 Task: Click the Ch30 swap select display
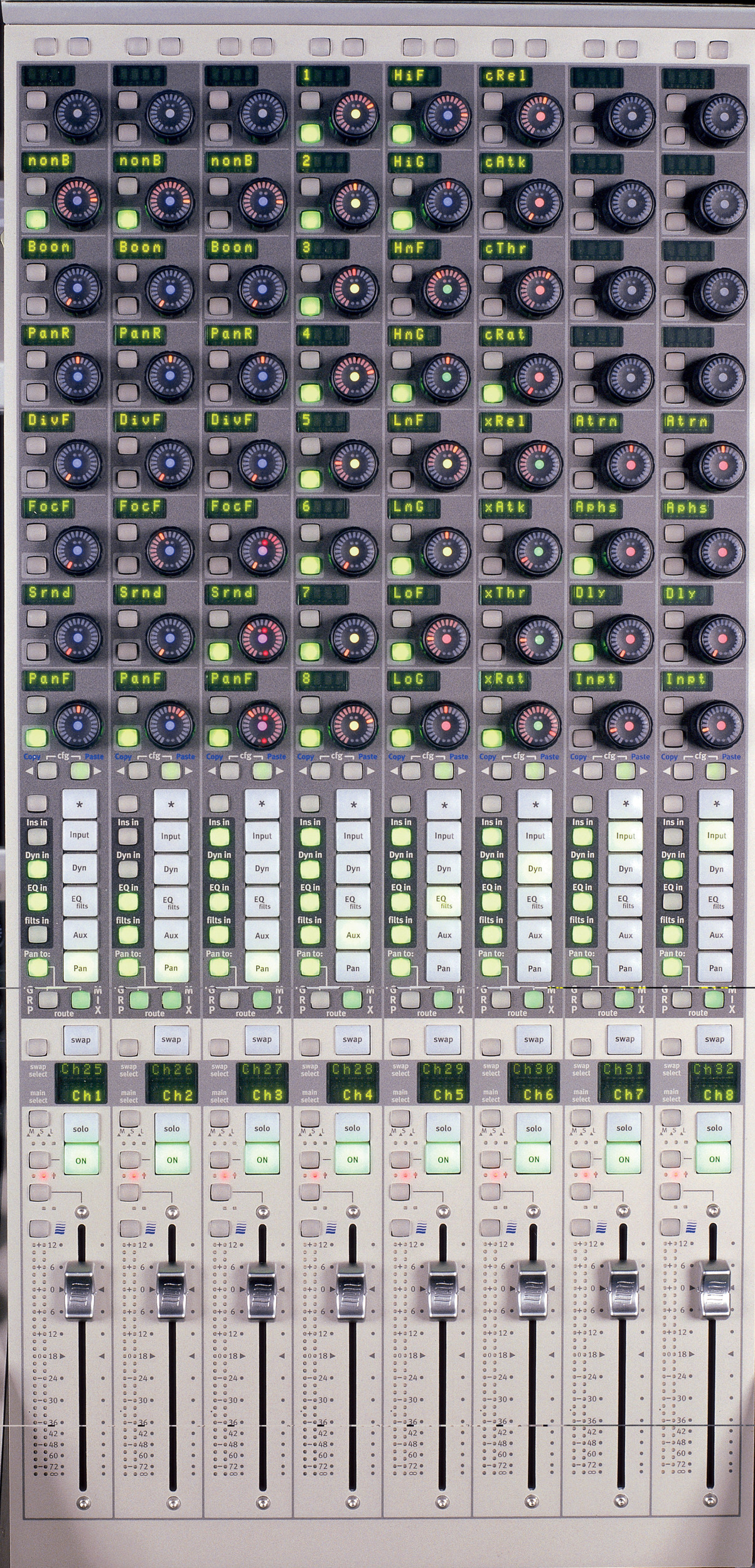(x=534, y=1070)
